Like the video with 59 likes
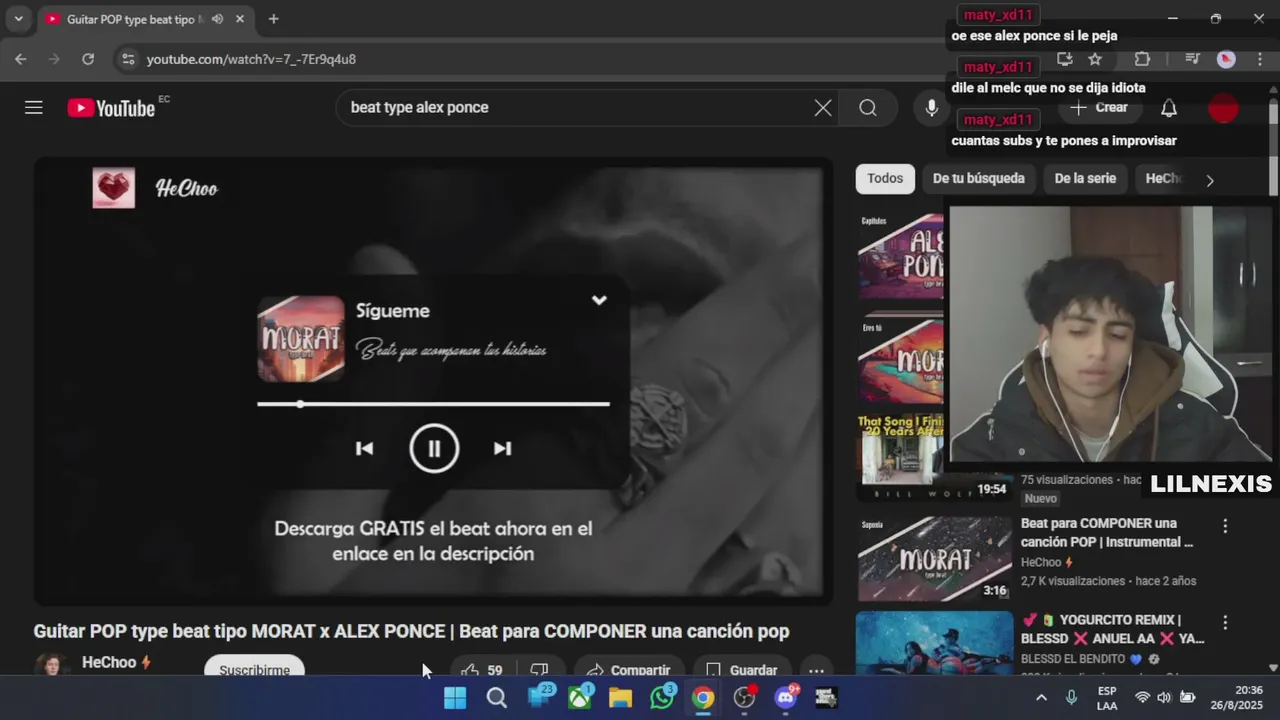Viewport: 1280px width, 720px height. (482, 670)
